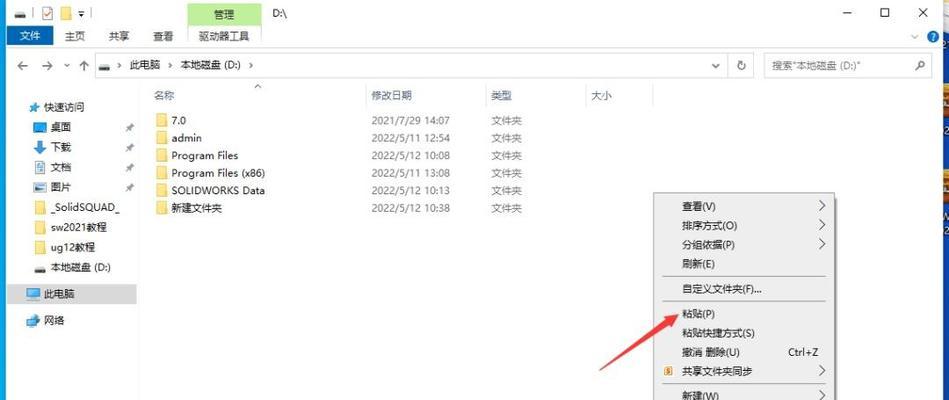The image size is (949, 400).
Task: Choose 刷新(E) from the context menu
Action: pyautogui.click(x=745, y=264)
